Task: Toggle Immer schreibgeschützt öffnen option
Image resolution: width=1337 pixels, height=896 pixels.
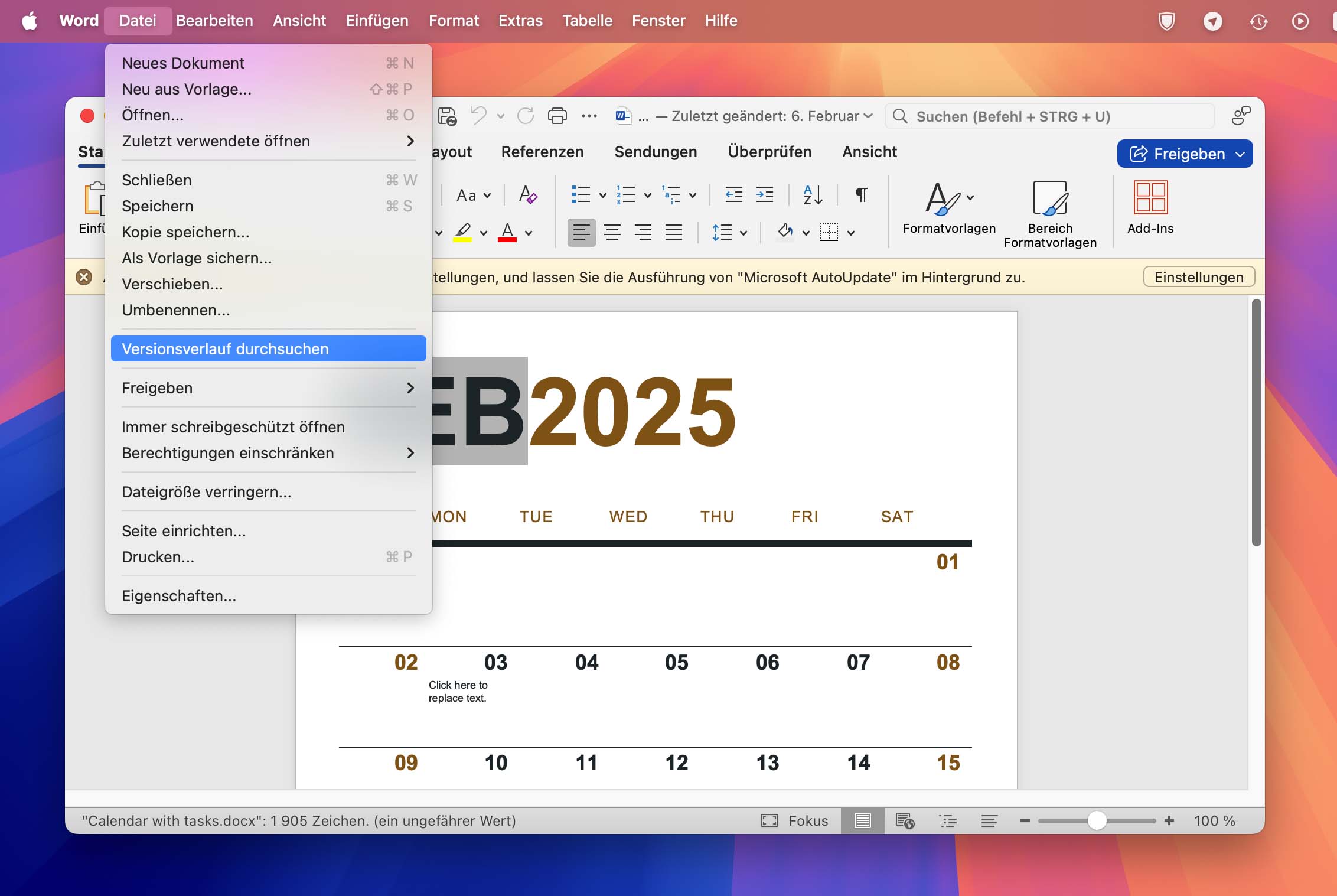Action: (269, 427)
